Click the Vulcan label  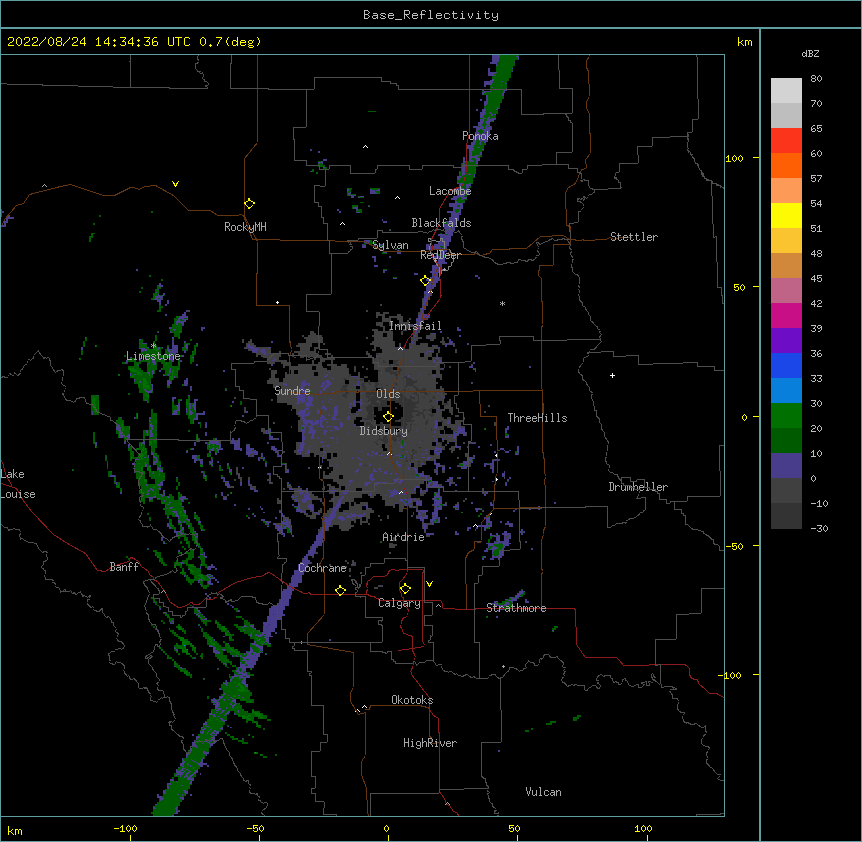point(543,792)
